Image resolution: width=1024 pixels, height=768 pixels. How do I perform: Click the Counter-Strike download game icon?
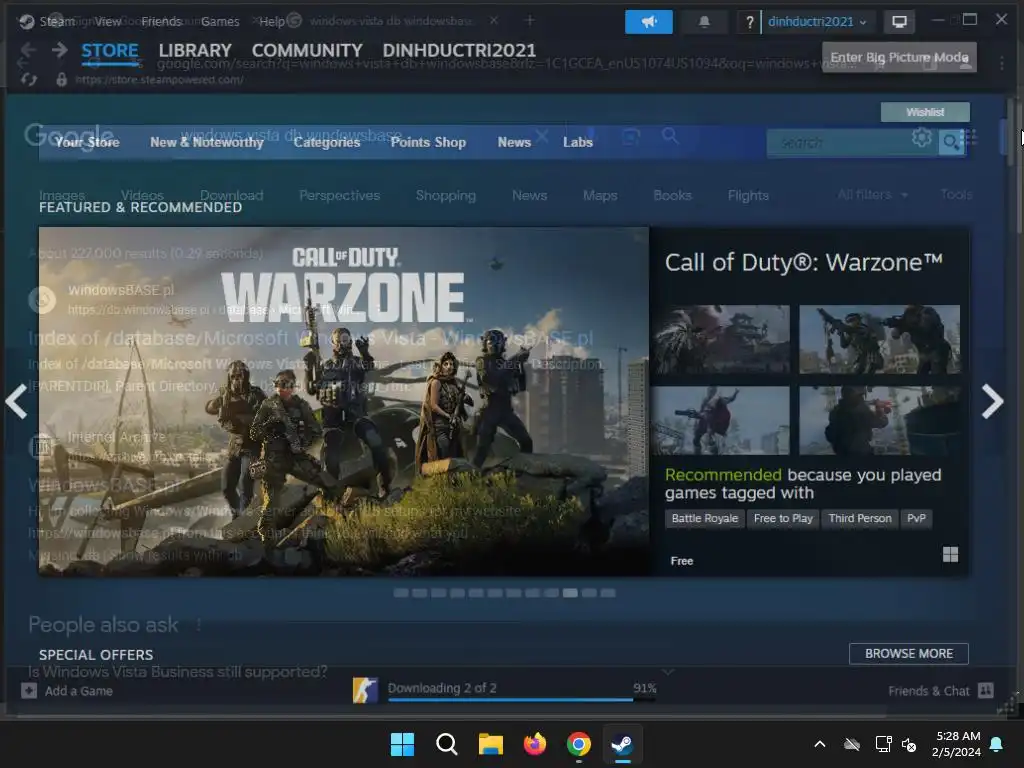click(365, 690)
